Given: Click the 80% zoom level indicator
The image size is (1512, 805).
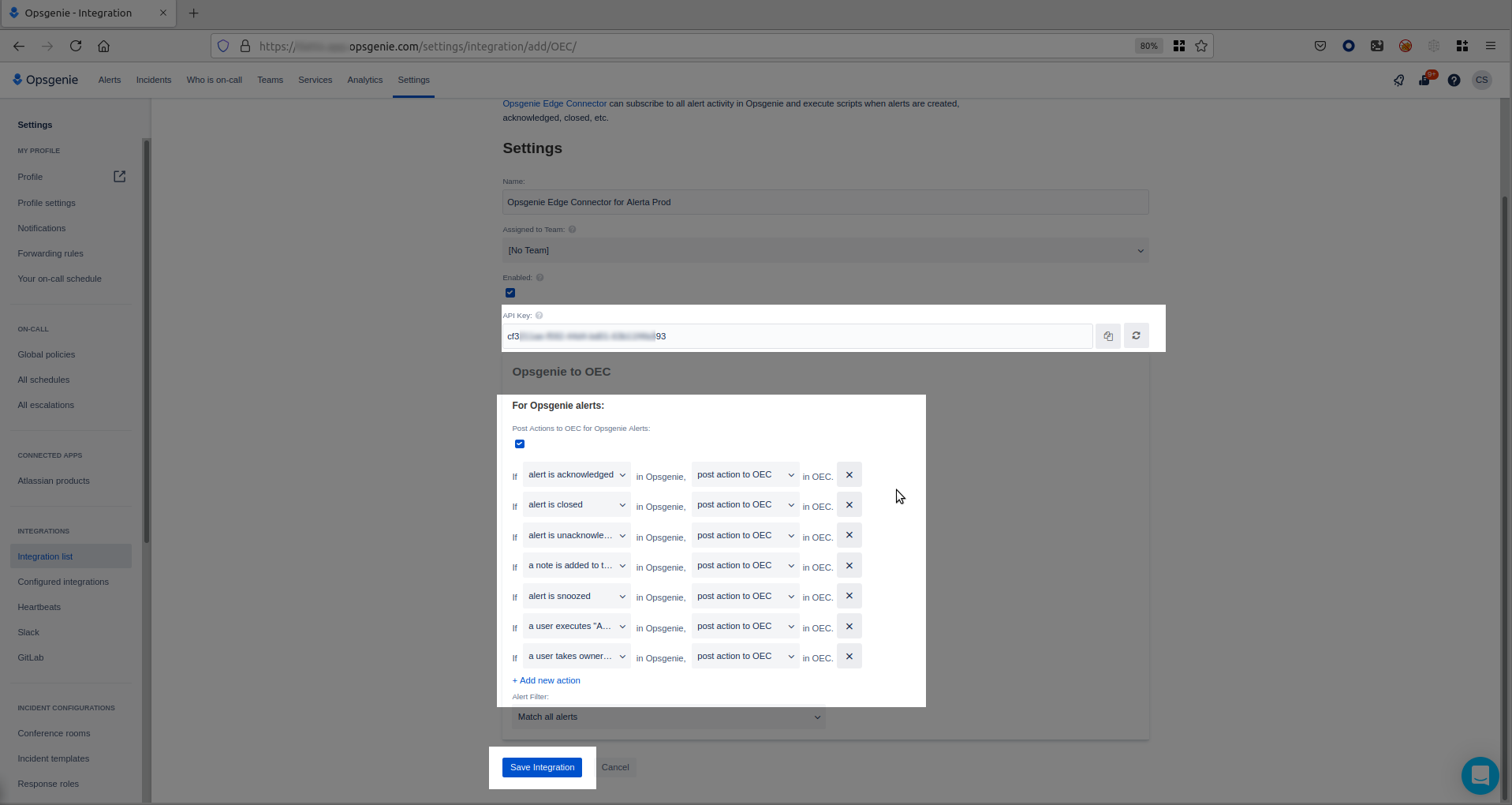Looking at the screenshot, I should [1148, 46].
